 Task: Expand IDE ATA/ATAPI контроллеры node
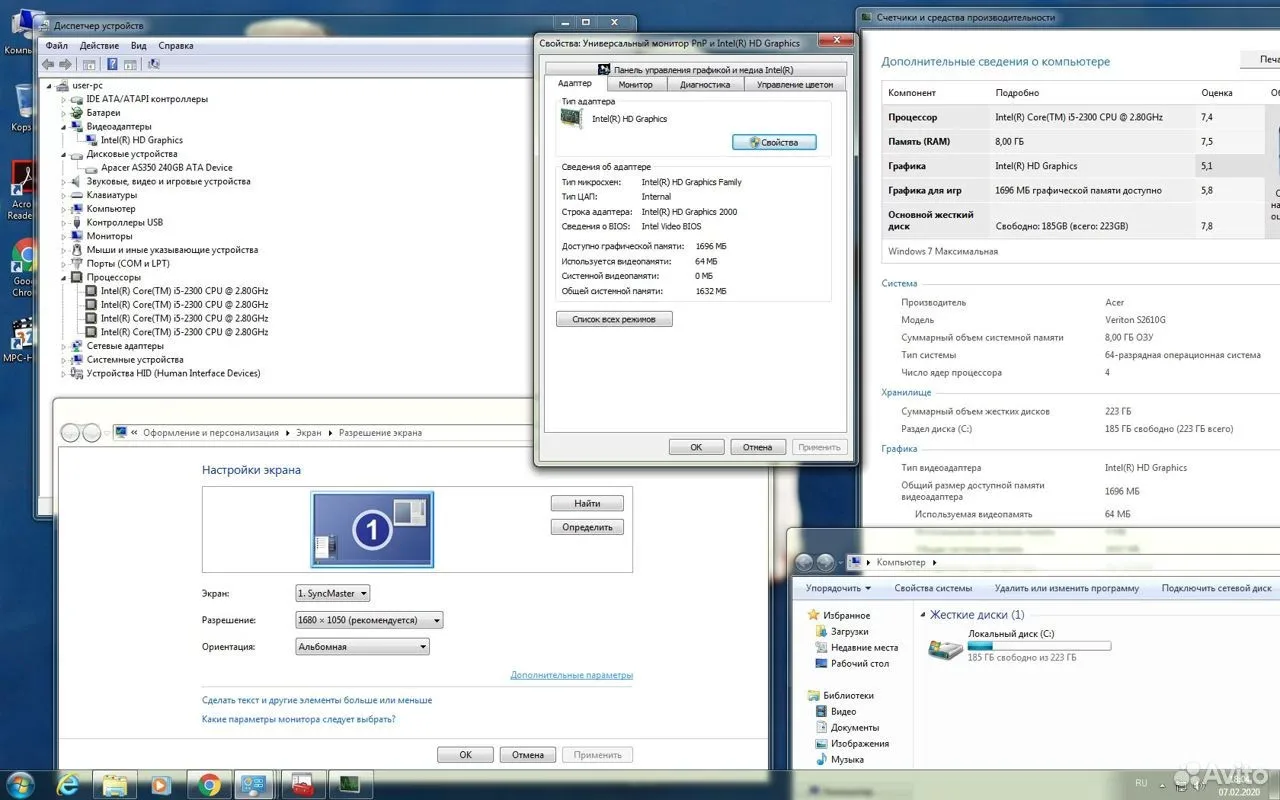pos(64,99)
